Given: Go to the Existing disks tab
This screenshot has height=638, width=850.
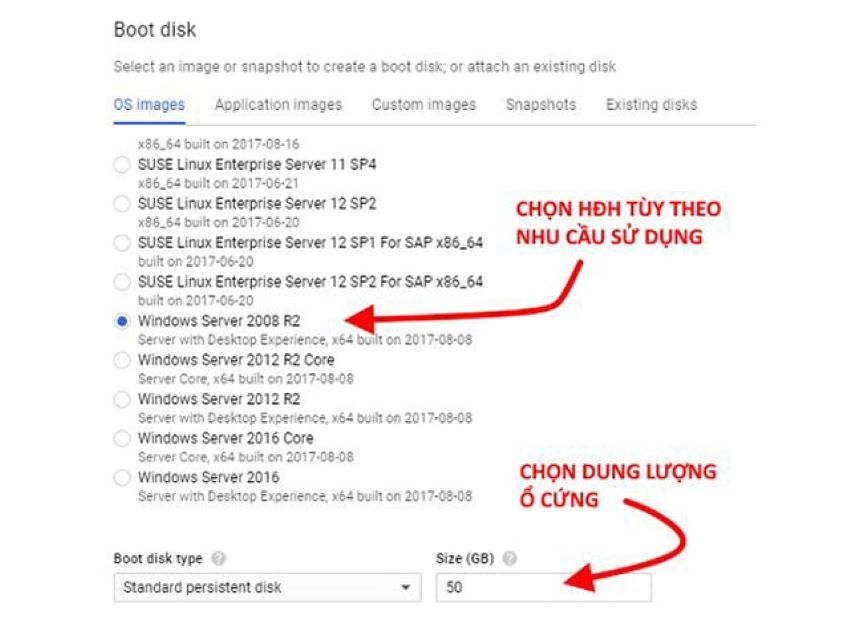Looking at the screenshot, I should pyautogui.click(x=651, y=105).
